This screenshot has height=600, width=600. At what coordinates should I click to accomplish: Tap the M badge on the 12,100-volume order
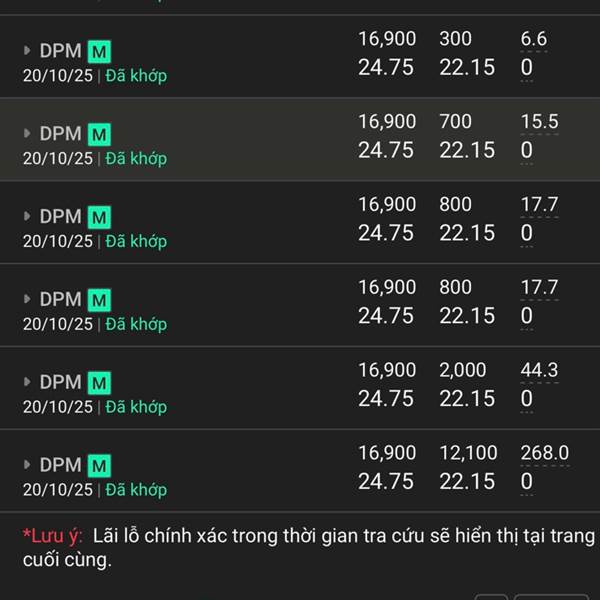click(x=99, y=466)
